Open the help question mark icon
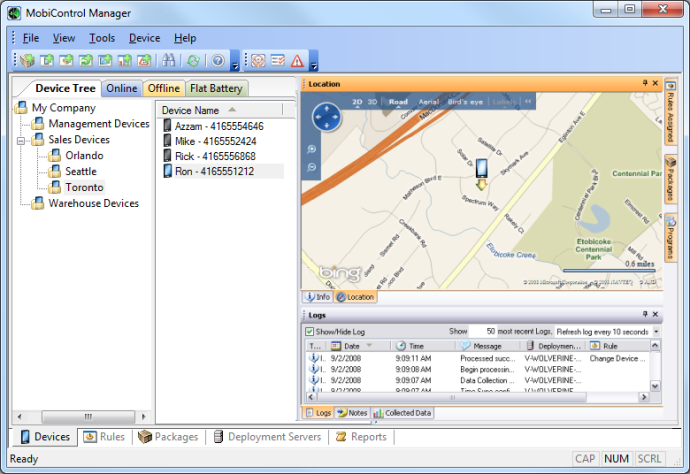 pyautogui.click(x=218, y=60)
